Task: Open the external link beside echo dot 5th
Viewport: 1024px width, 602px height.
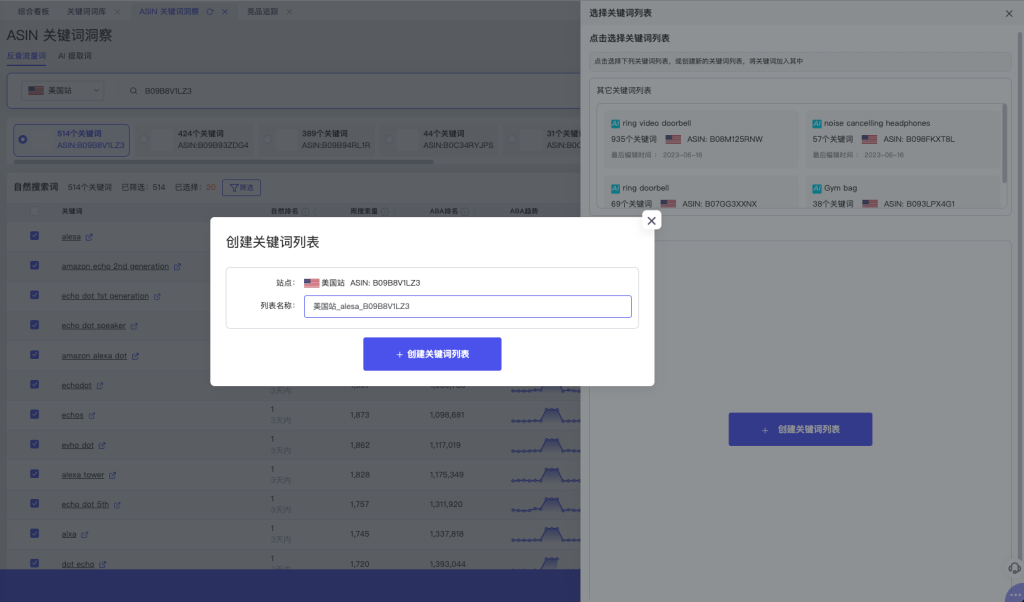Action: coord(118,505)
